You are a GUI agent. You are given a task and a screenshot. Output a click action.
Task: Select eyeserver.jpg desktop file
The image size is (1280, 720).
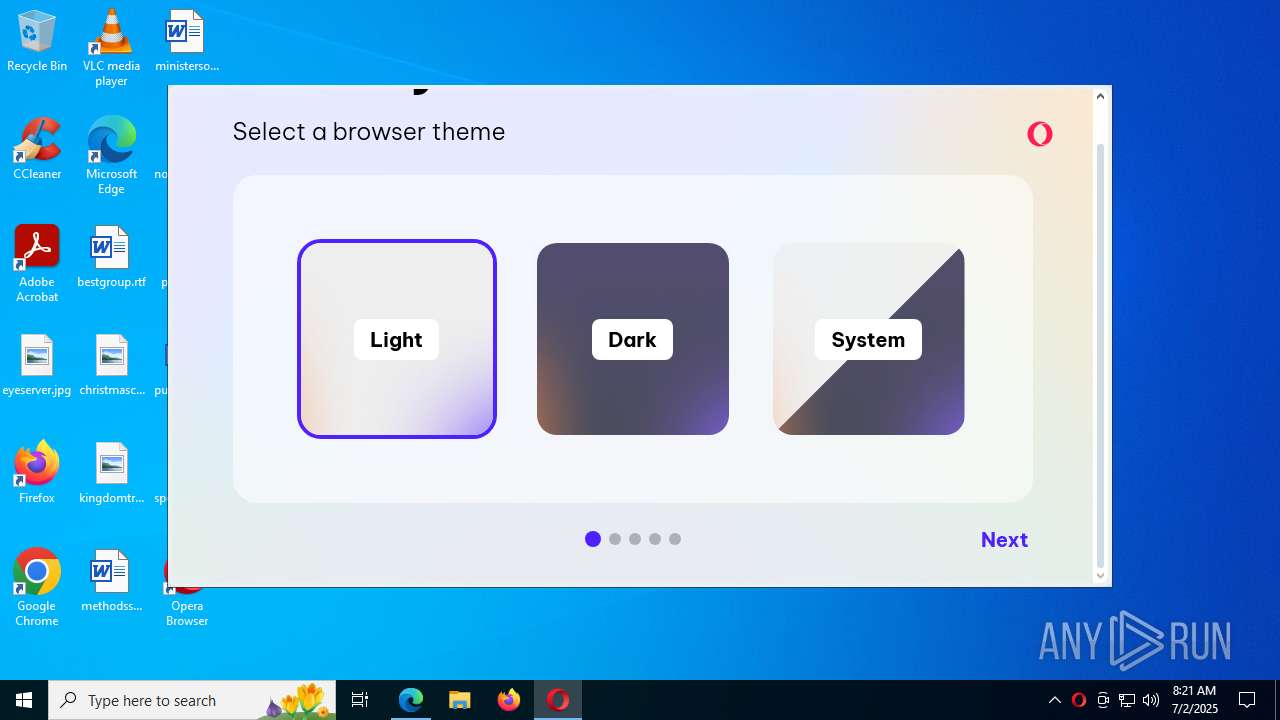click(37, 365)
